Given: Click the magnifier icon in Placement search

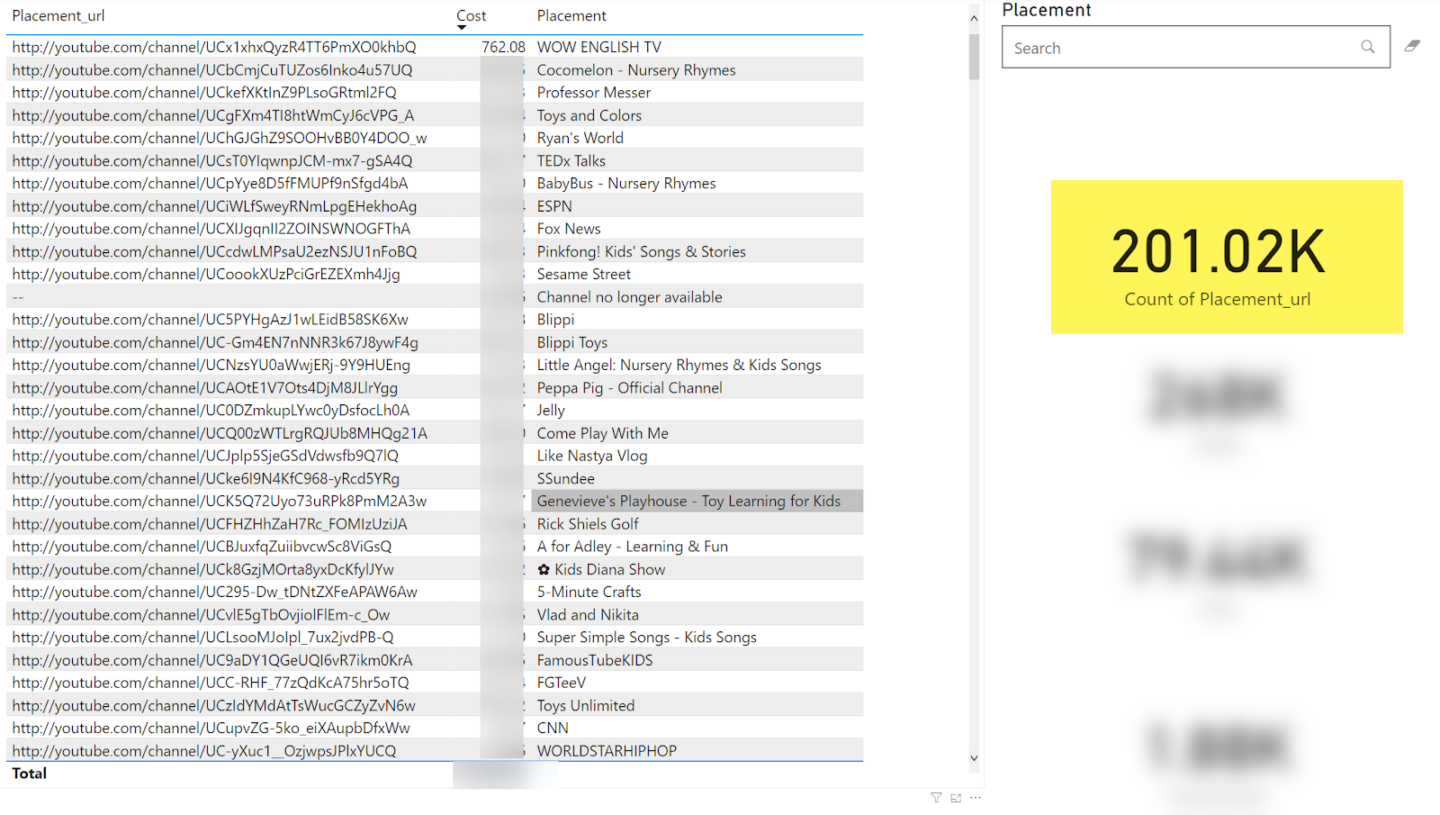Looking at the screenshot, I should (1367, 47).
